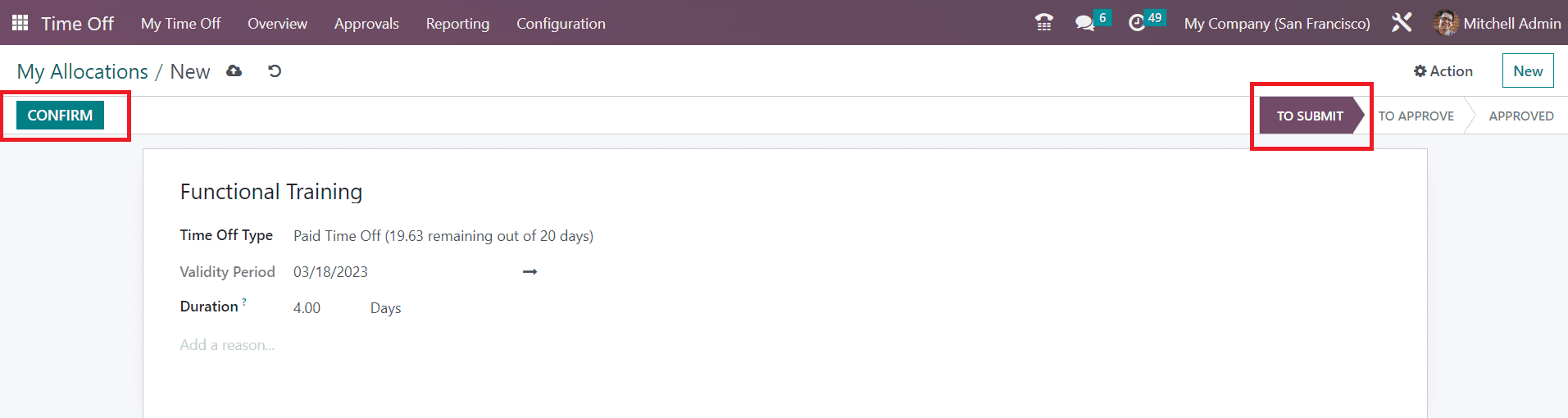Image resolution: width=1568 pixels, height=418 pixels.
Task: Discard changes with the undo icon
Action: point(275,71)
